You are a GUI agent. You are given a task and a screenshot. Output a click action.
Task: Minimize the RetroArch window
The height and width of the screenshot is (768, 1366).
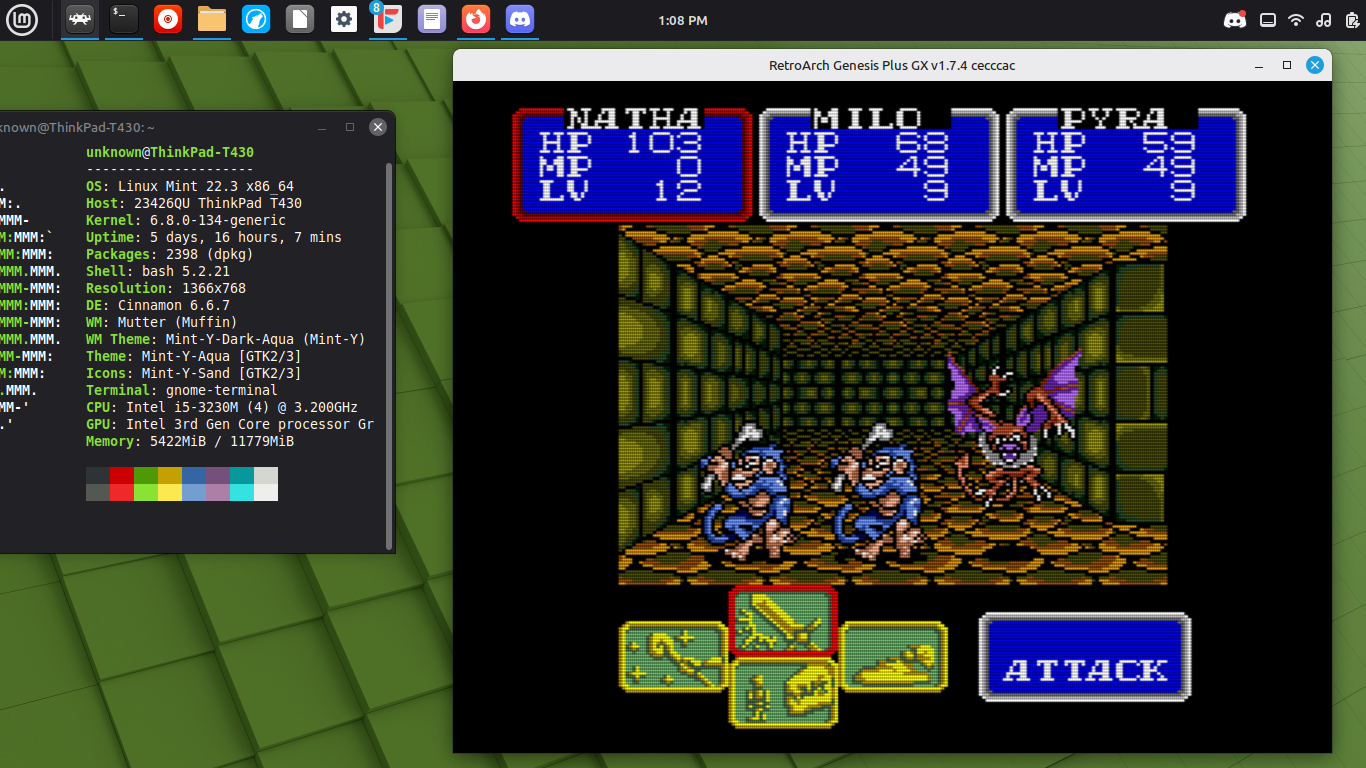(1259, 65)
